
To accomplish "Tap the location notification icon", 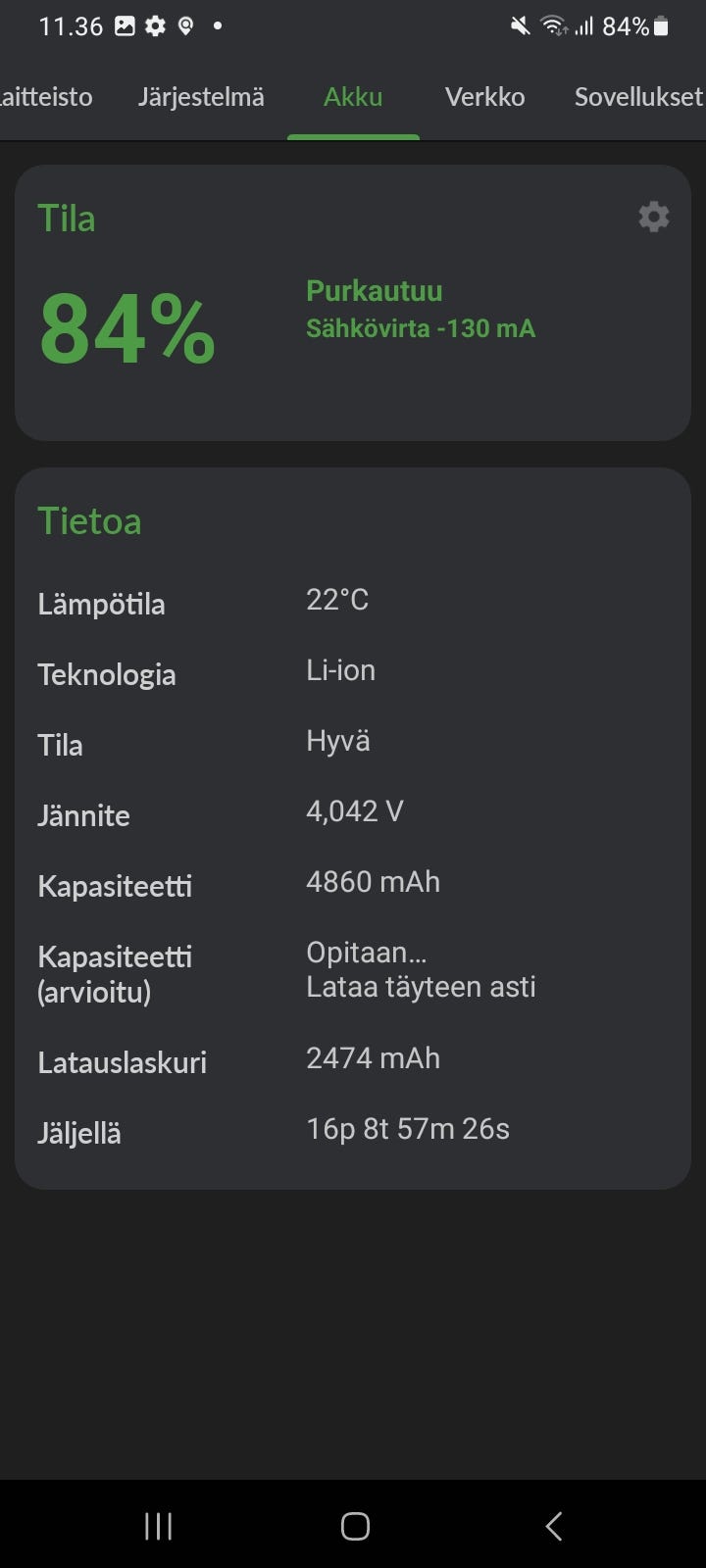I will click(185, 26).
